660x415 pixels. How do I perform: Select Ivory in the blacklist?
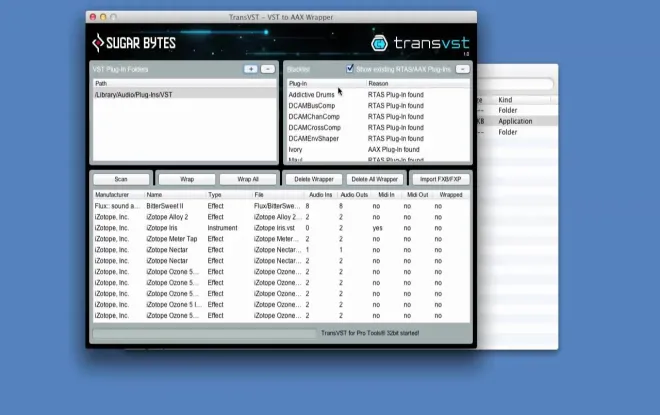tap(295, 149)
